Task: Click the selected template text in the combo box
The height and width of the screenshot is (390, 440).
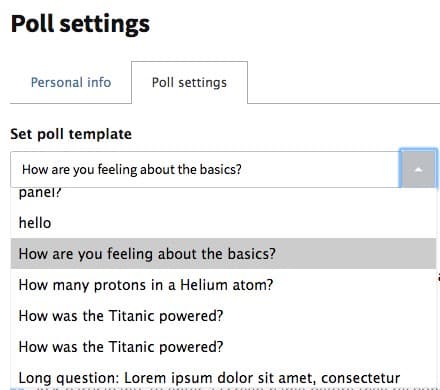Action: tap(132, 169)
